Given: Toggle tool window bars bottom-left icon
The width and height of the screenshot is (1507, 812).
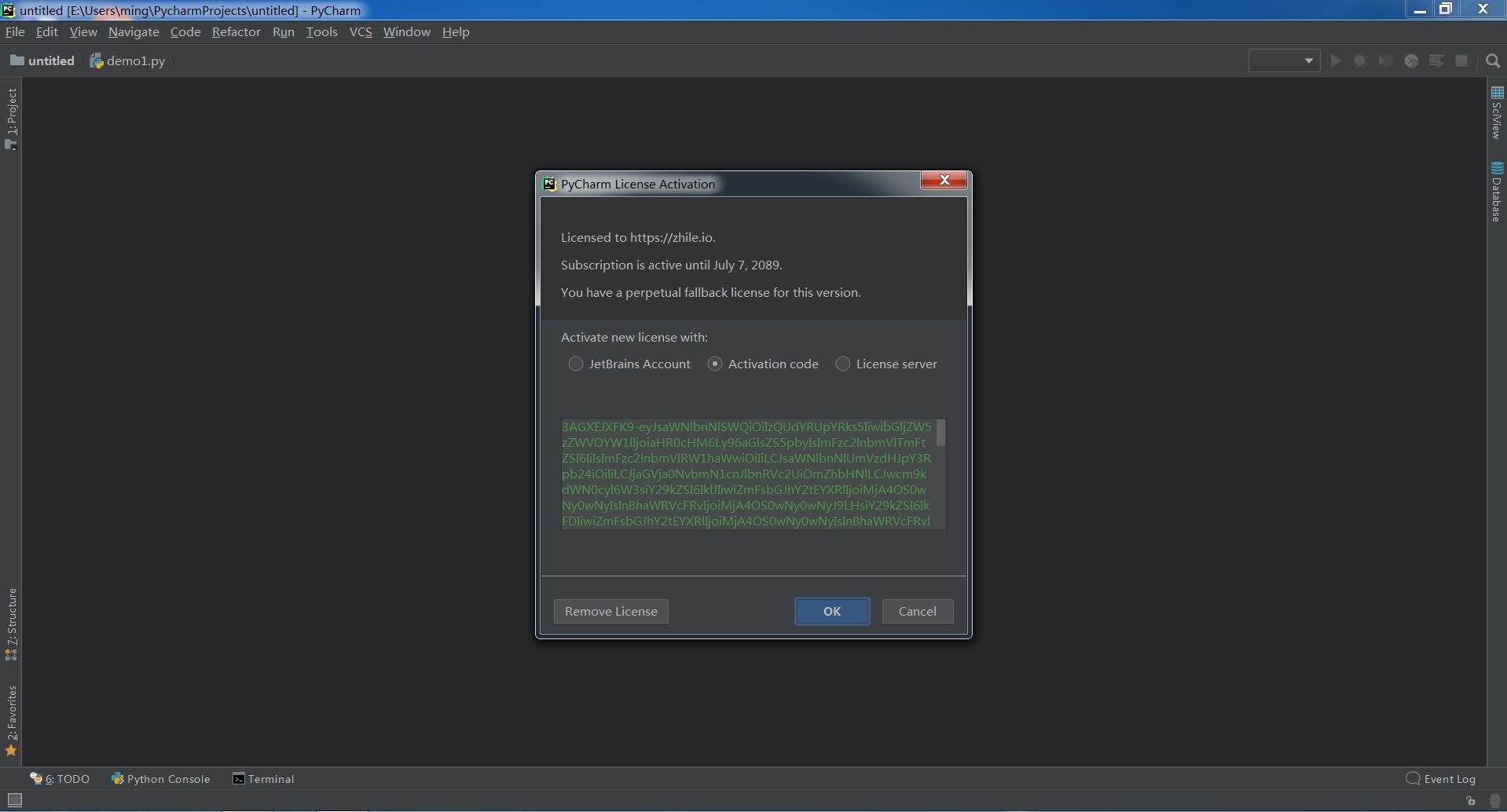Looking at the screenshot, I should (x=14, y=800).
